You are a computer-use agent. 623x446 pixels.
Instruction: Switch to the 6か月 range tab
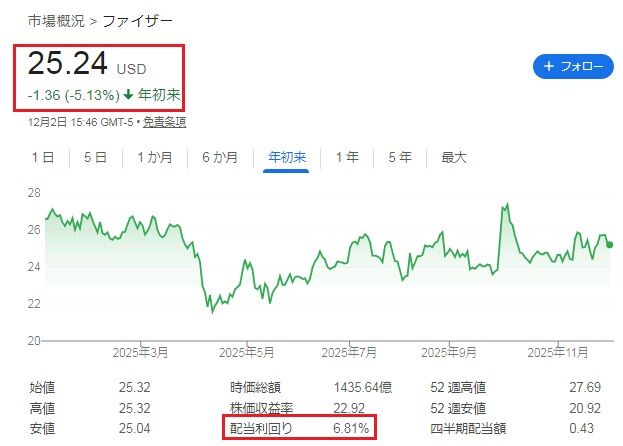[x=220, y=157]
